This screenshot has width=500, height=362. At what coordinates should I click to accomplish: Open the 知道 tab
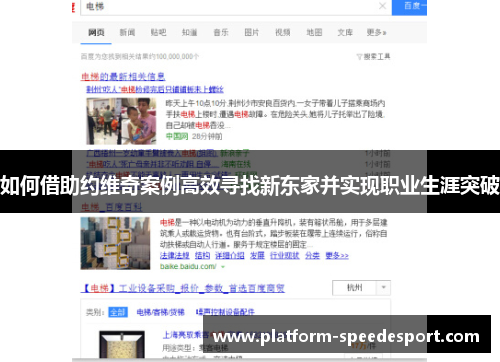(x=189, y=32)
